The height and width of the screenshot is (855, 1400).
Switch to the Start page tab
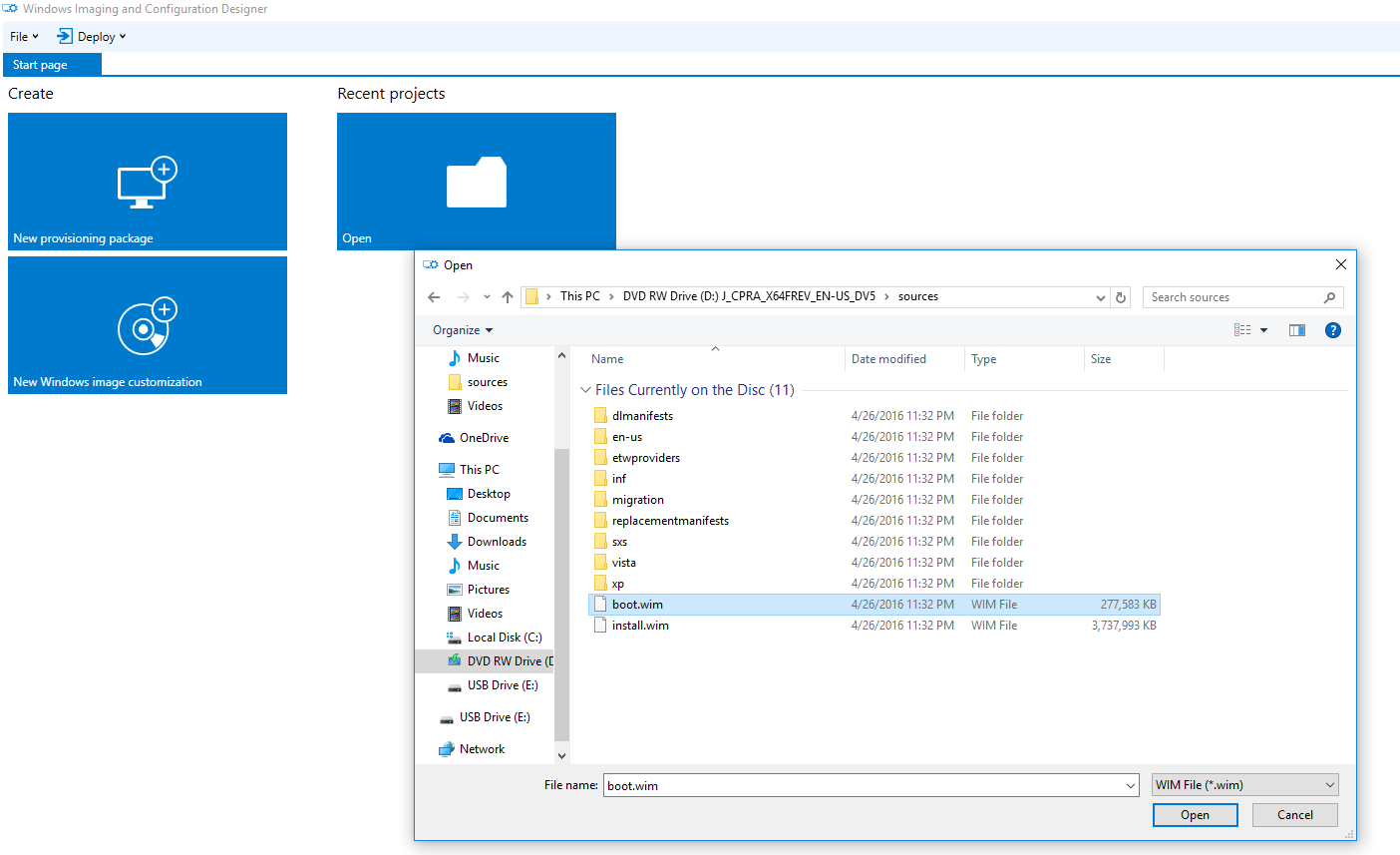click(41, 65)
